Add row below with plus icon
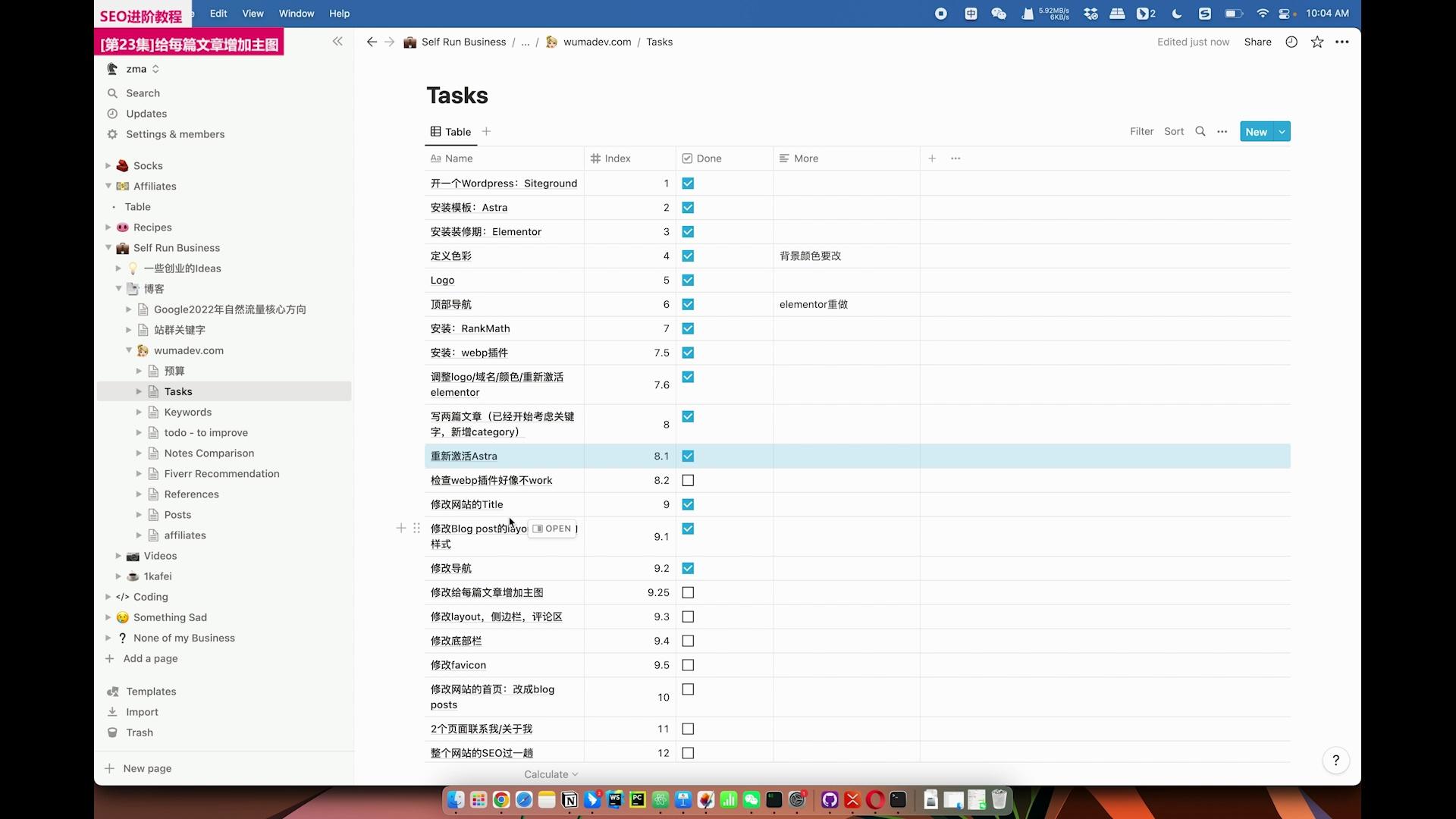This screenshot has height=819, width=1456. click(x=401, y=528)
